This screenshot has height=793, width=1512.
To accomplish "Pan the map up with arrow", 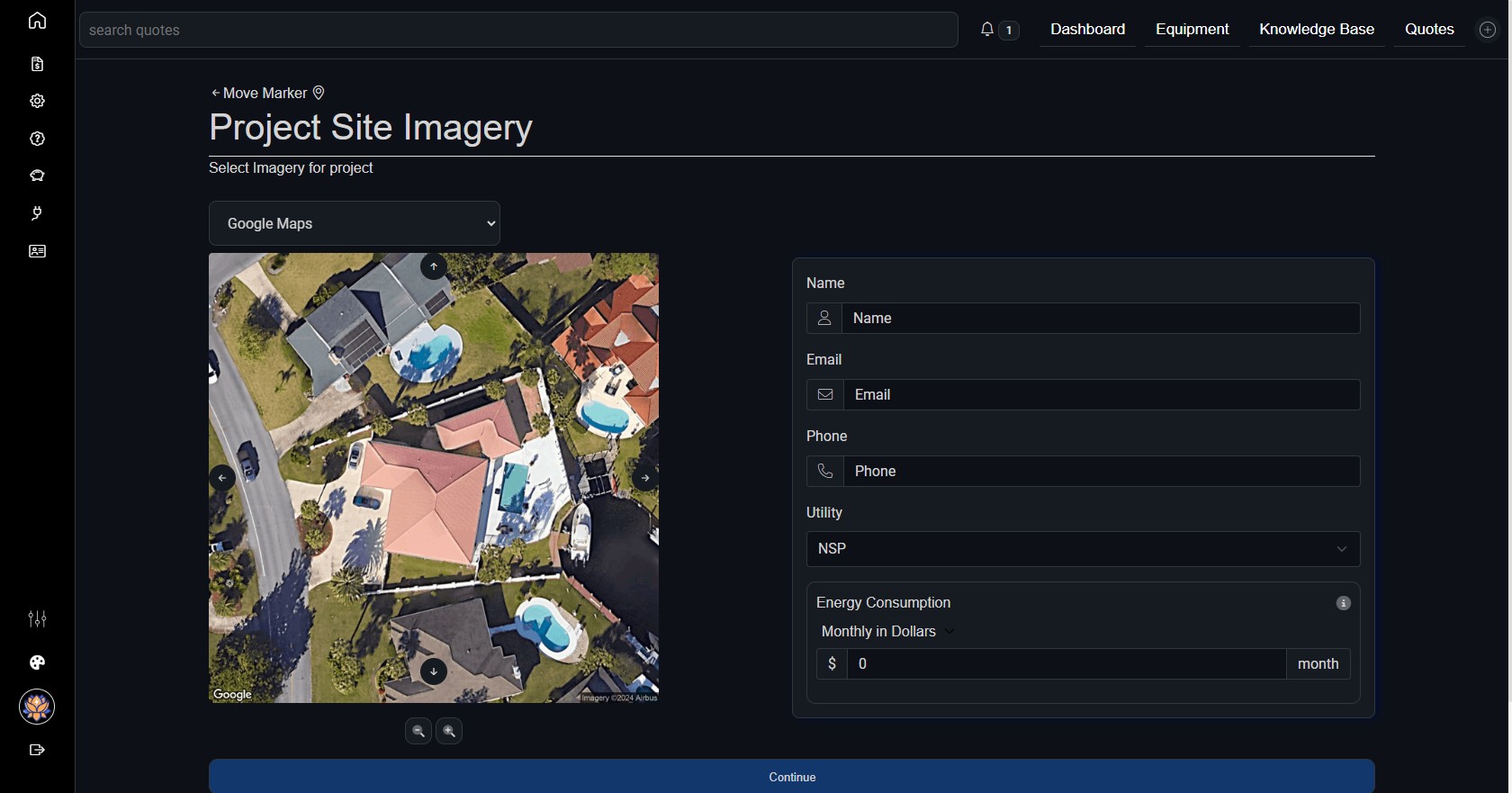I will [x=434, y=266].
